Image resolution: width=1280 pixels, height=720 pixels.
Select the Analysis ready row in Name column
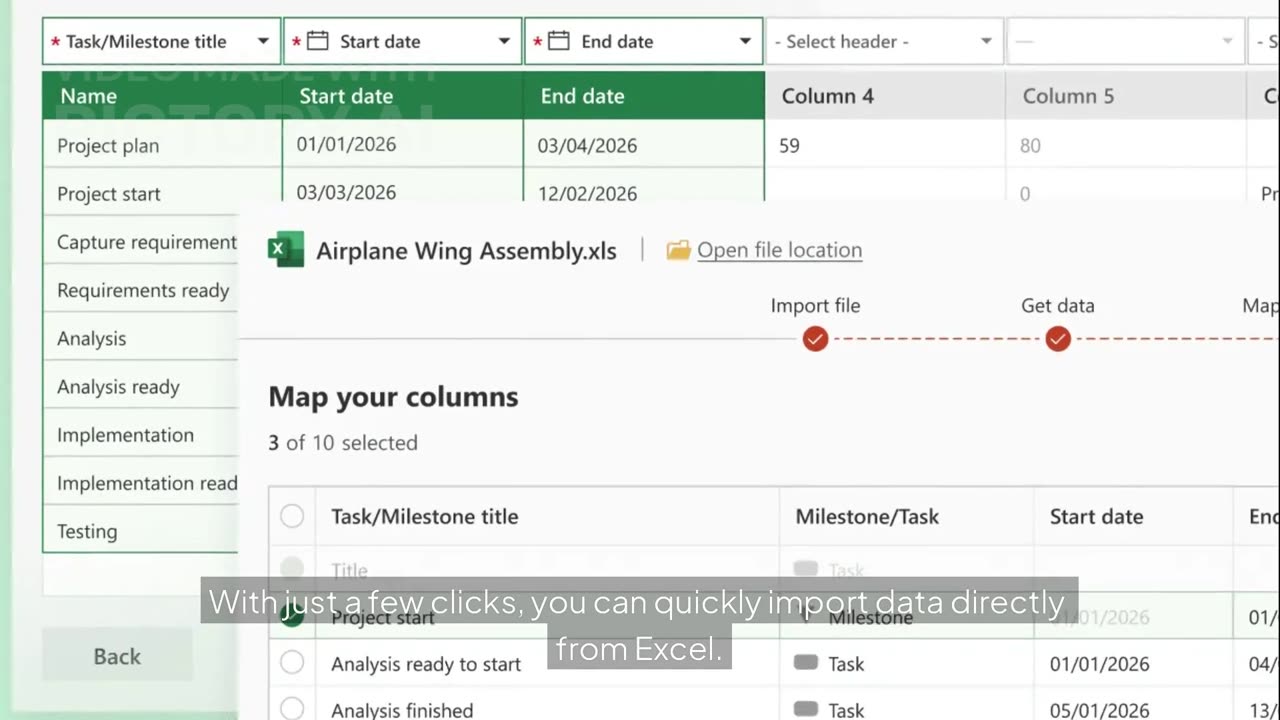point(141,386)
